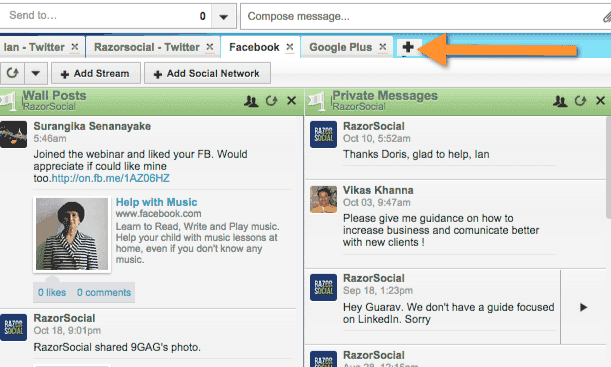This screenshot has width=611, height=367.
Task: Refresh all streams using toolbar refresh icon
Action: tap(12, 73)
